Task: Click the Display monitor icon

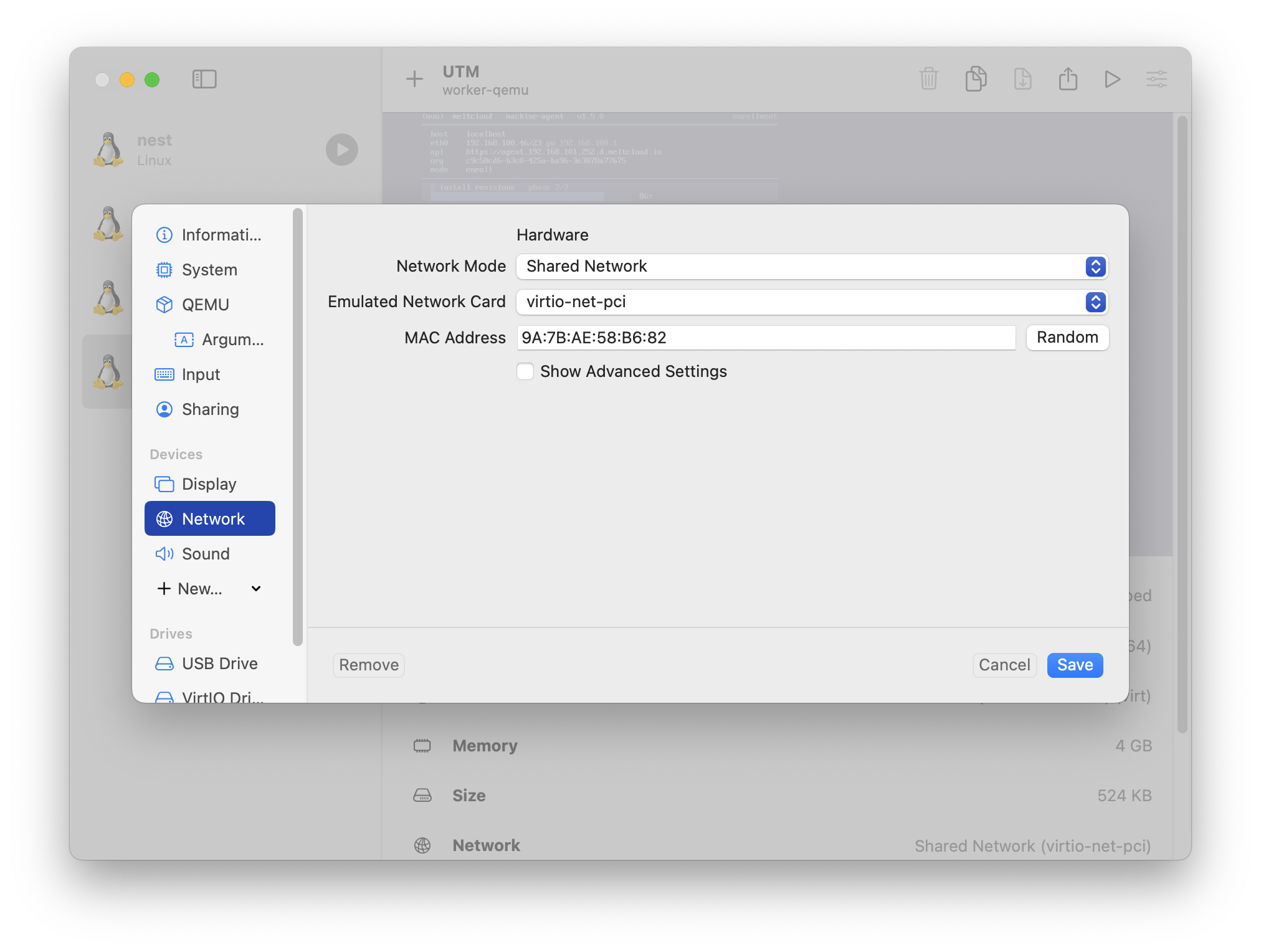Action: [x=164, y=484]
